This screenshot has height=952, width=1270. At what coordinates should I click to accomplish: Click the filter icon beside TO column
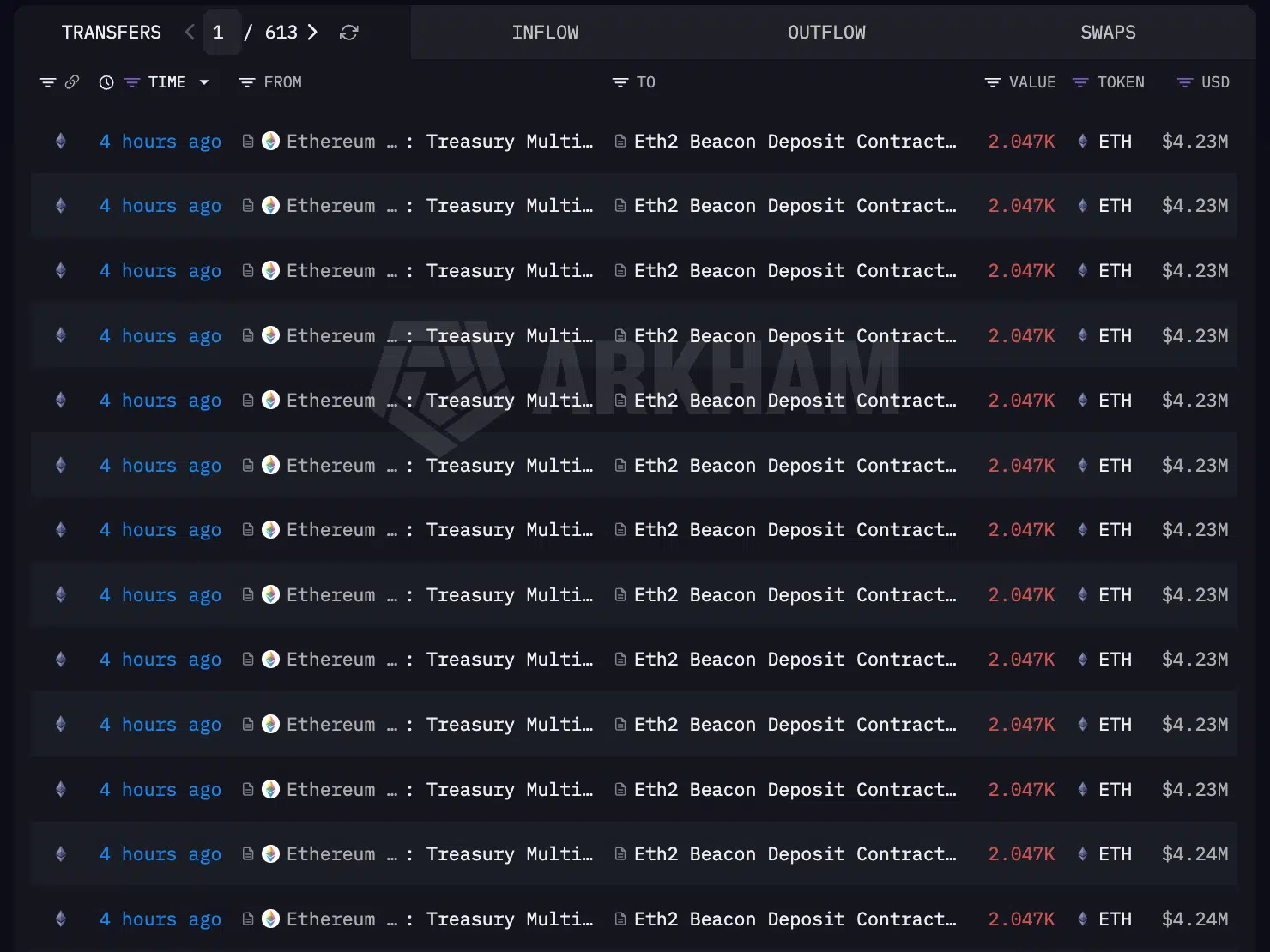click(x=620, y=82)
